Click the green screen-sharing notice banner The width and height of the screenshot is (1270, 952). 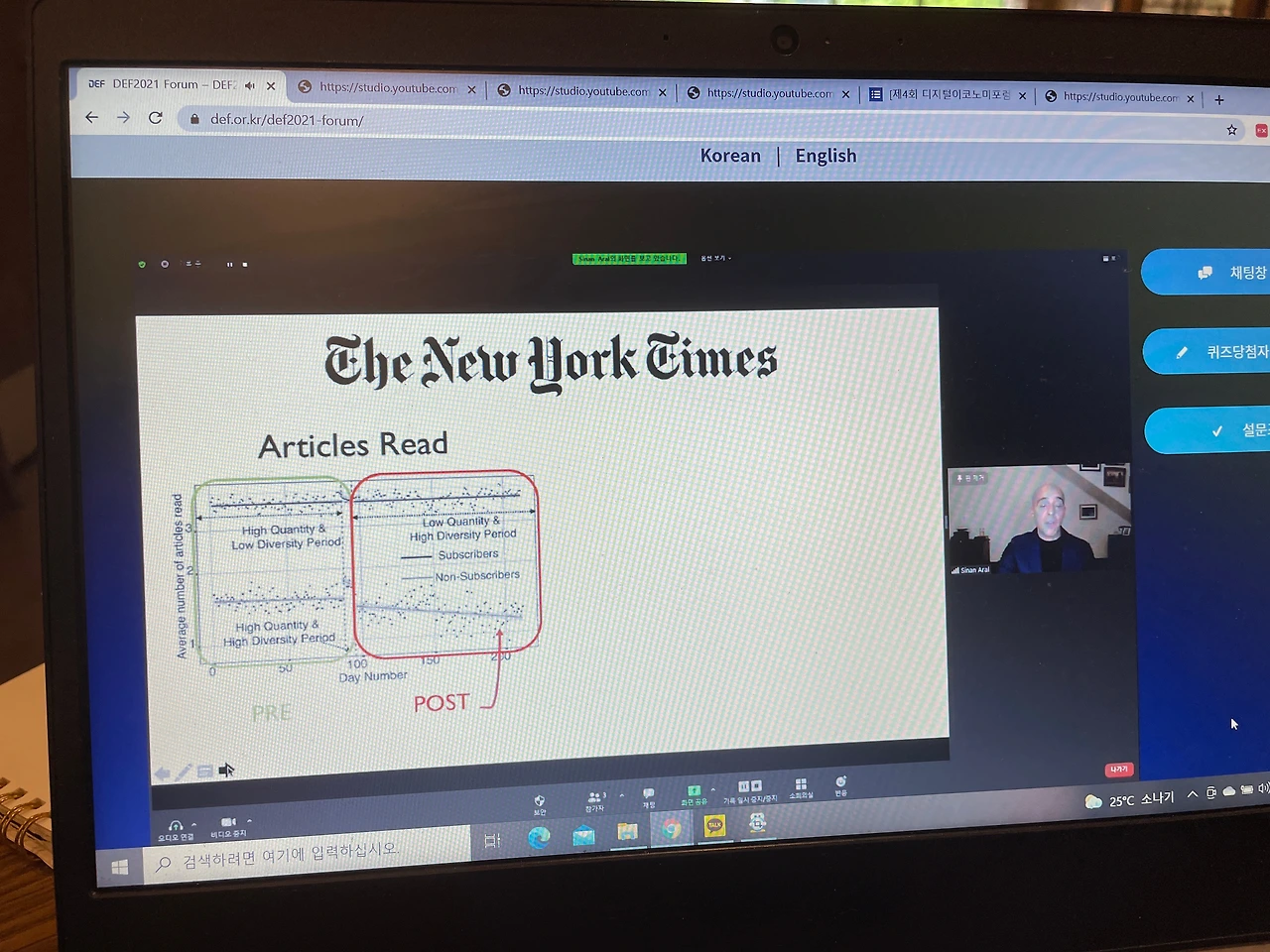pyautogui.click(x=629, y=259)
